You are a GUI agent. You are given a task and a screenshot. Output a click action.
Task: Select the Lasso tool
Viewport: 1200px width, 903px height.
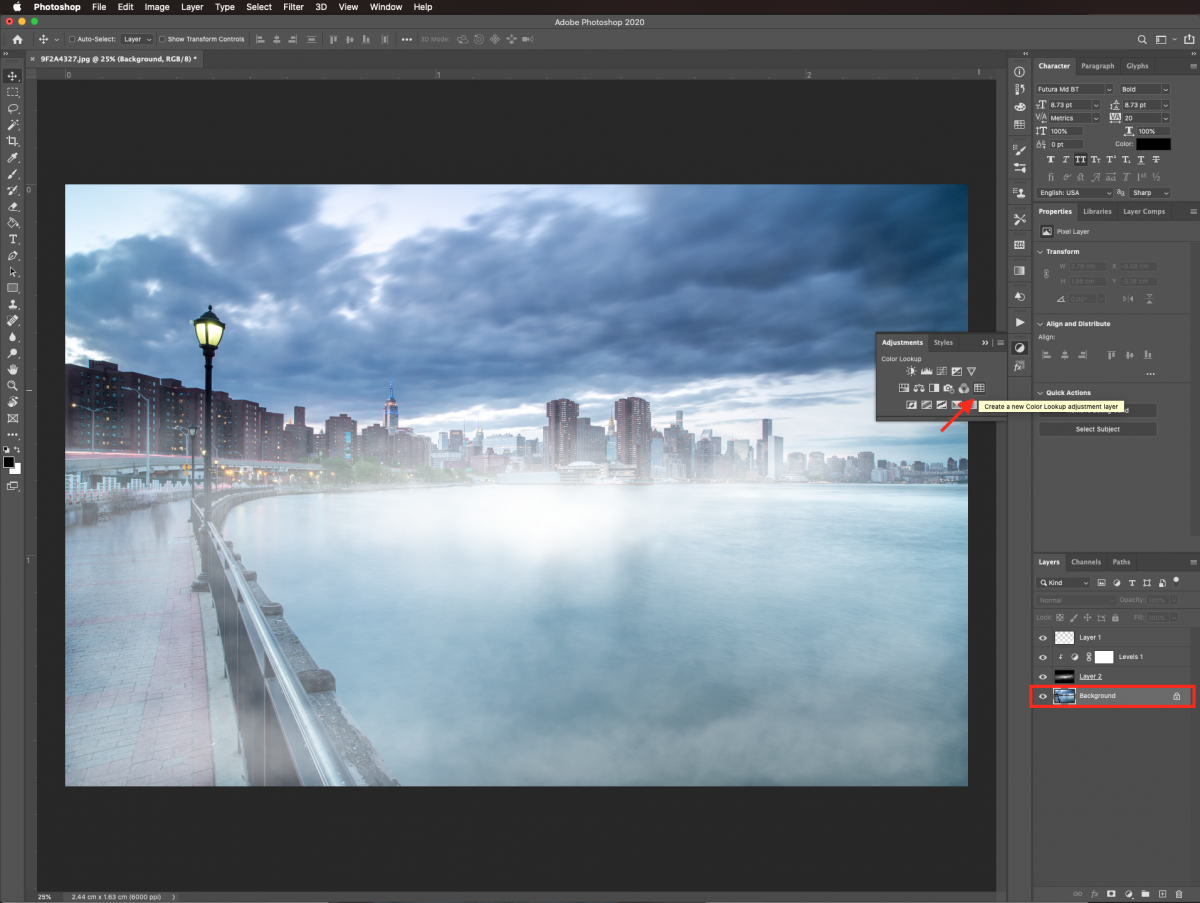[13, 108]
